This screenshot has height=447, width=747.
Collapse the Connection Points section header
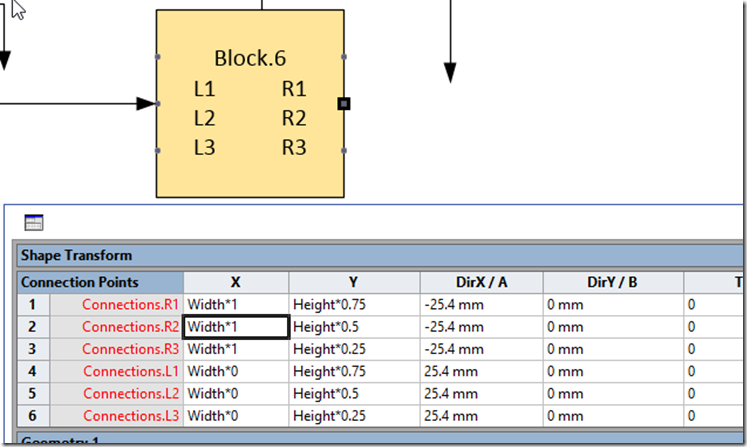coord(80,282)
